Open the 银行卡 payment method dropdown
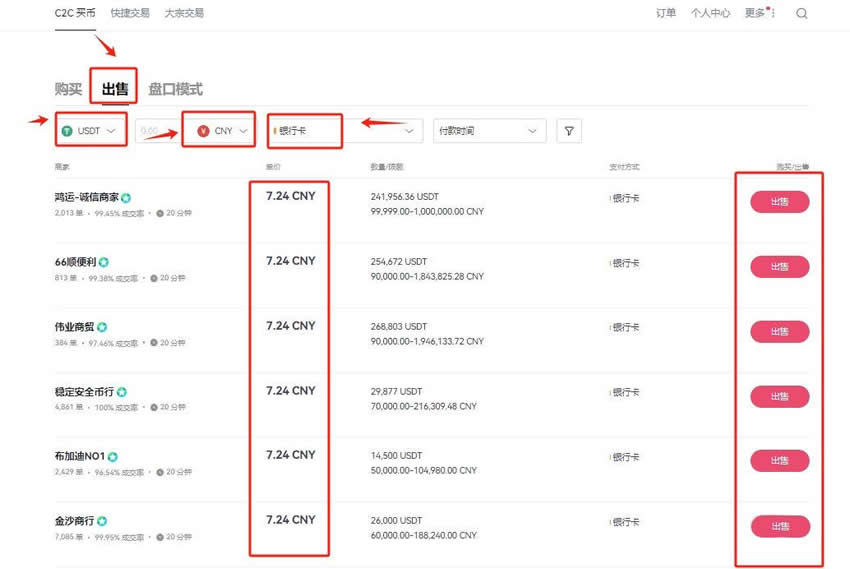This screenshot has width=850, height=569. tap(345, 131)
